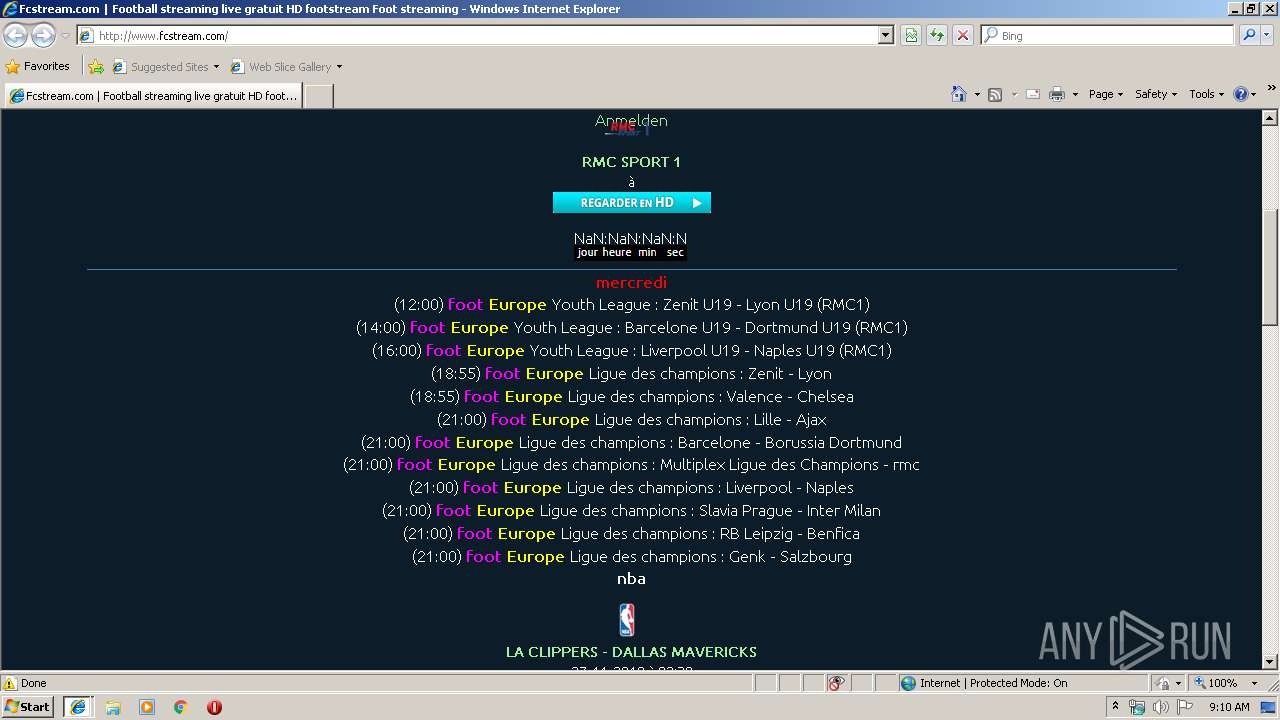
Task: Open the Windows Start menu
Action: [x=28, y=707]
